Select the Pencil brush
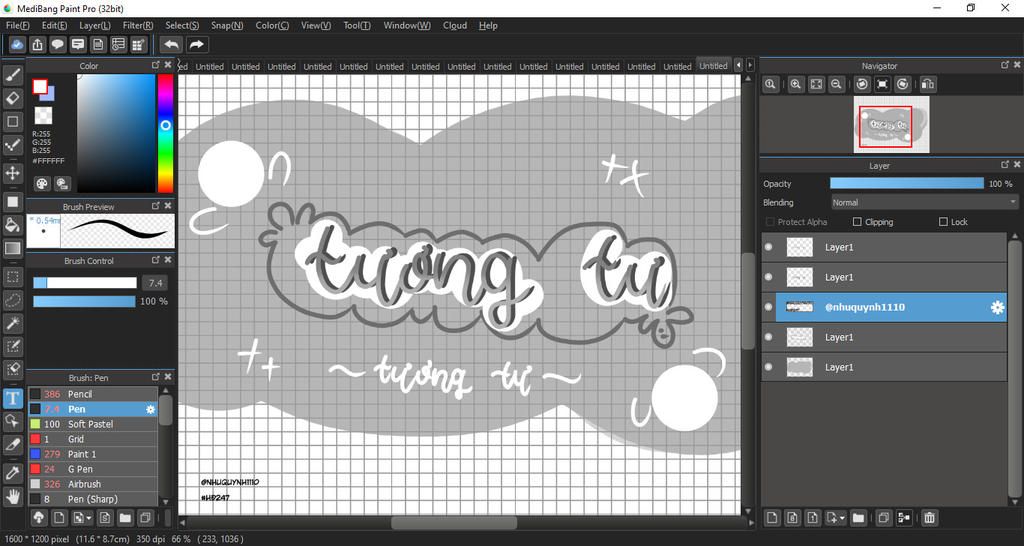This screenshot has height=546, width=1024. [93, 394]
